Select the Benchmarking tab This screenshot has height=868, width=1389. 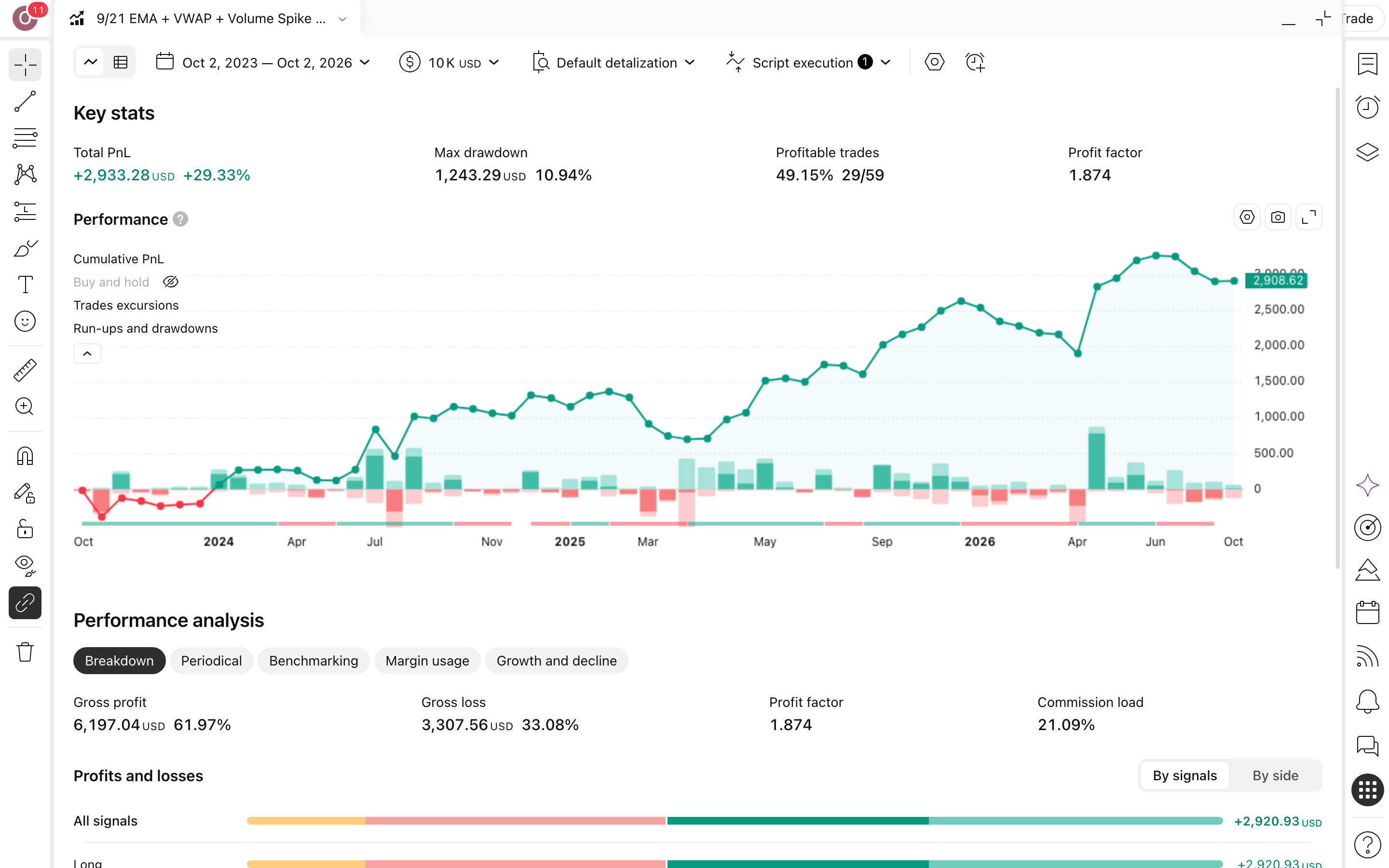(313, 661)
